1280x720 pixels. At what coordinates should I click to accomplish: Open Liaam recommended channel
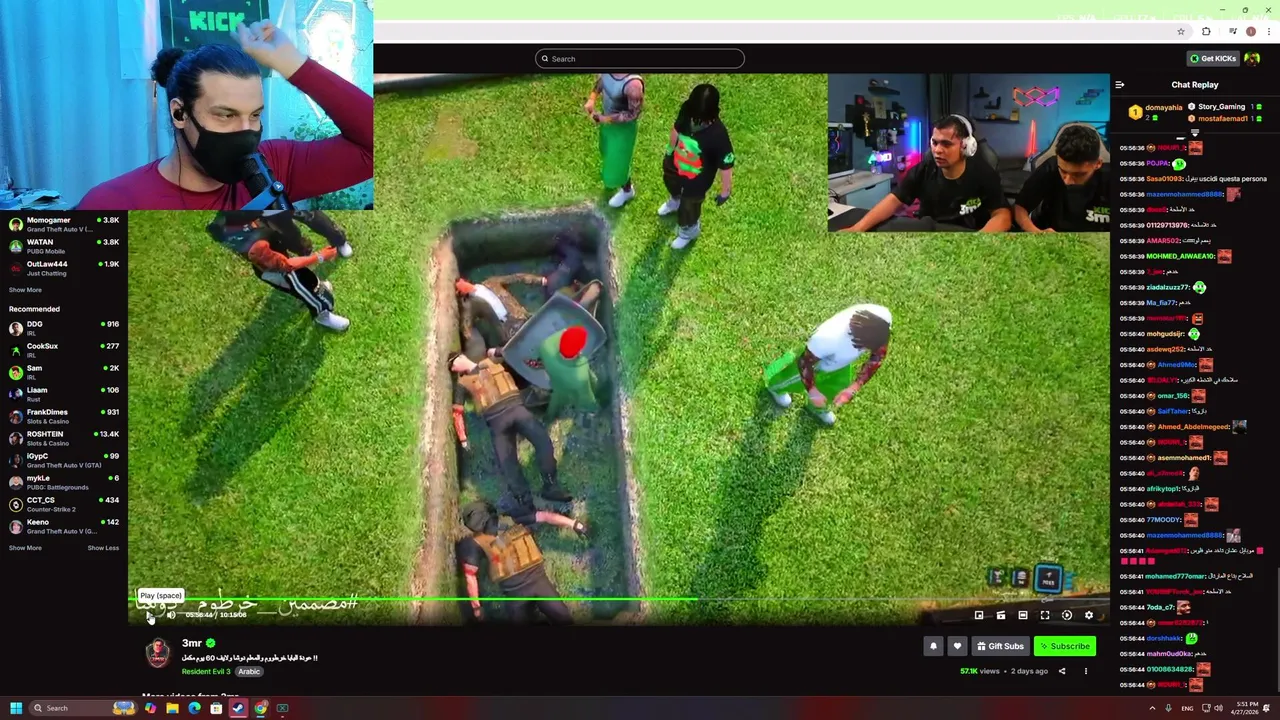(x=64, y=394)
